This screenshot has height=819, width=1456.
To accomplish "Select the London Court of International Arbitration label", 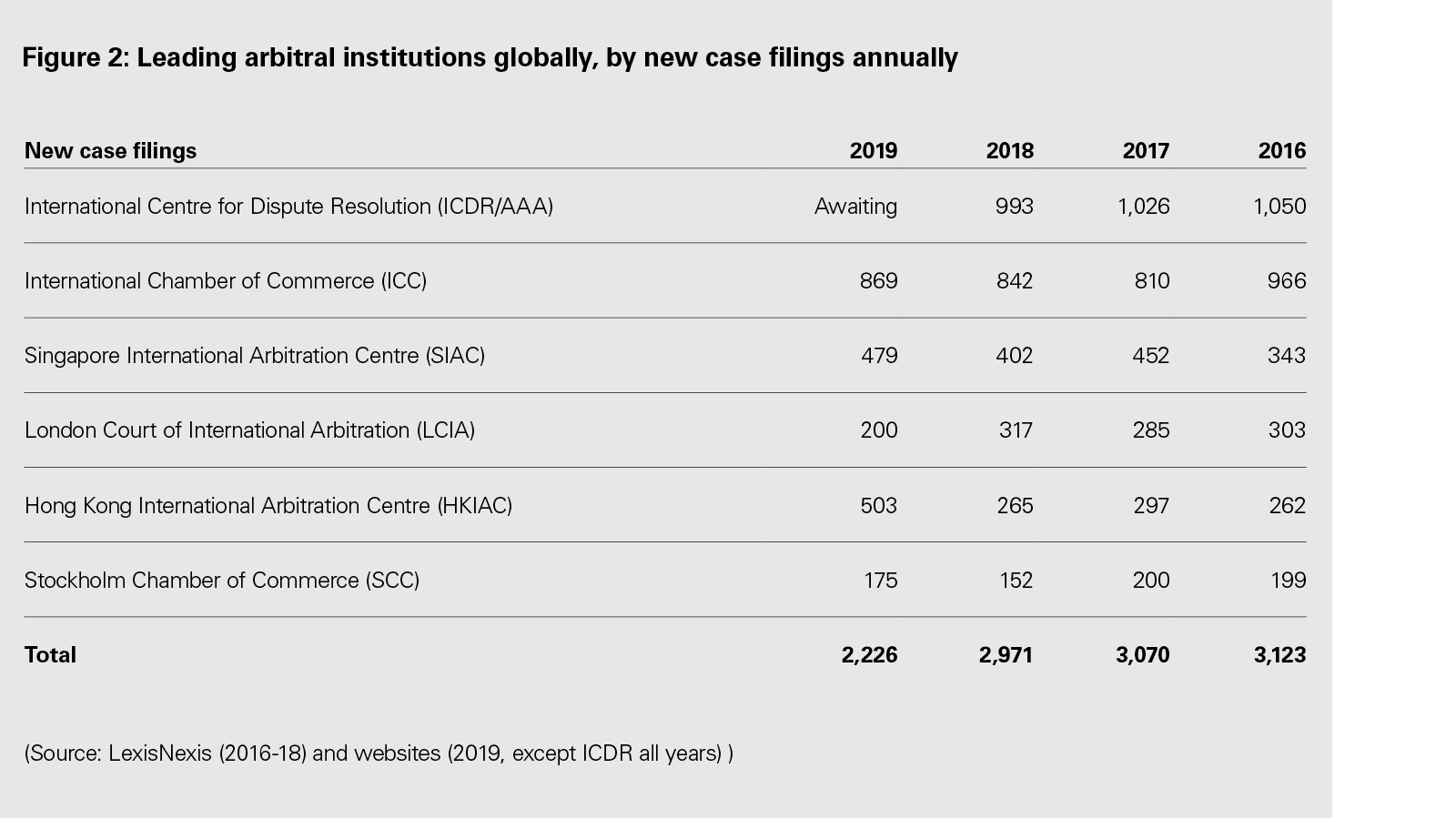I will tap(249, 430).
